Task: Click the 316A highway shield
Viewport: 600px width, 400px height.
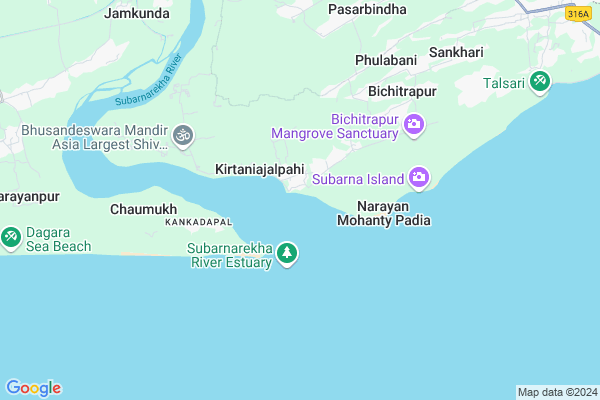Action: pyautogui.click(x=578, y=14)
